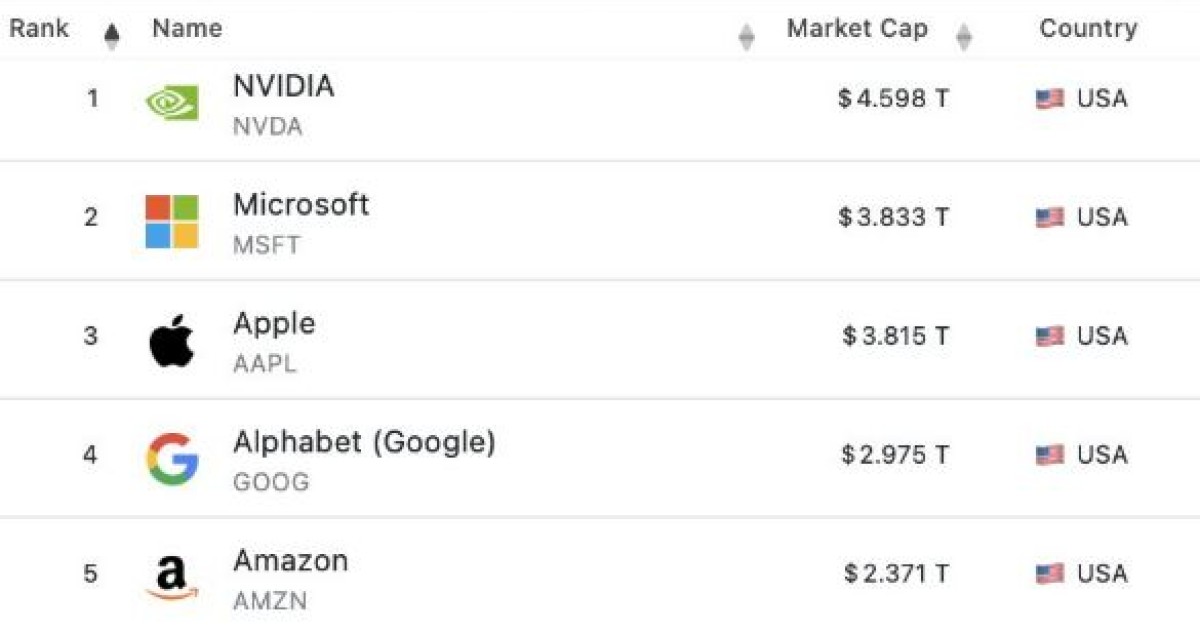Viewport: 1200px width, 630px height.
Task: Sort by Market Cap arrows
Action: 963,38
